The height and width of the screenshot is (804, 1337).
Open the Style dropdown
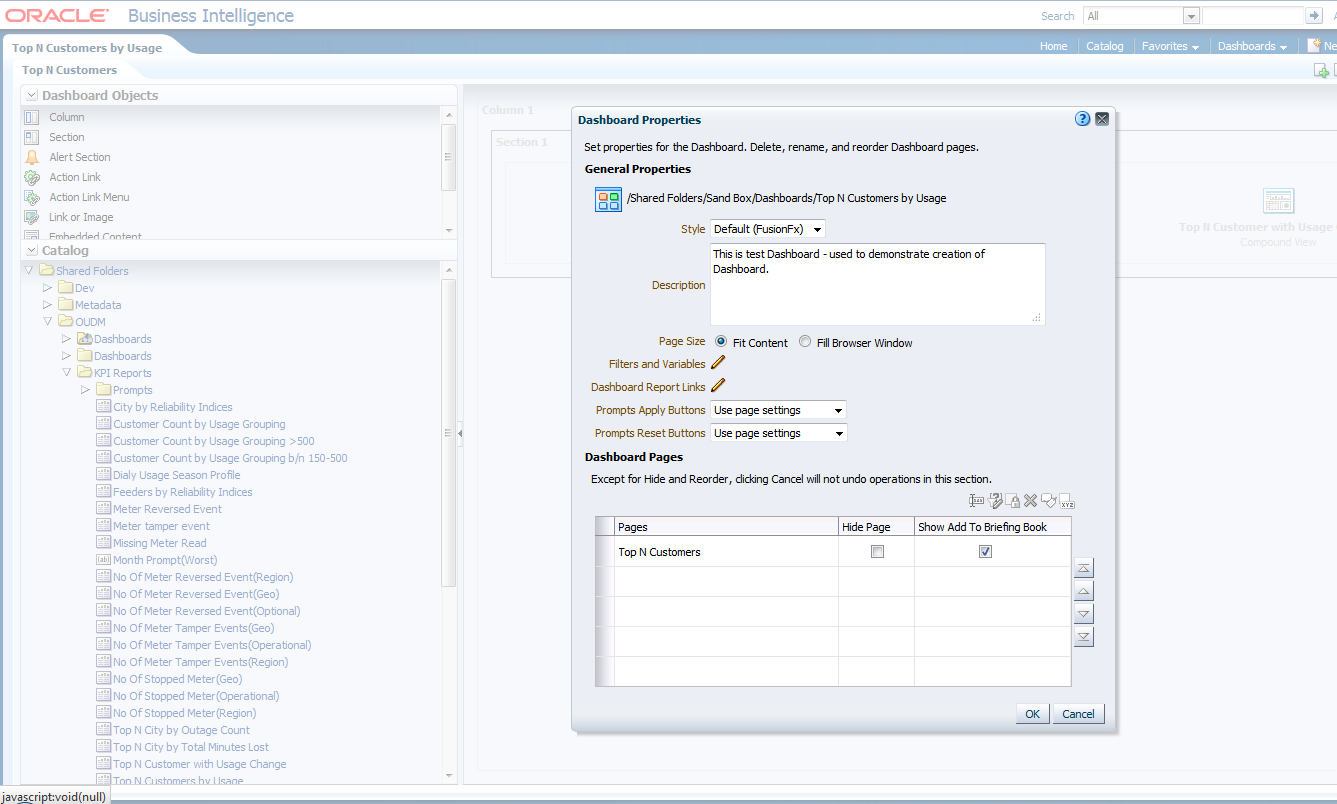point(768,229)
